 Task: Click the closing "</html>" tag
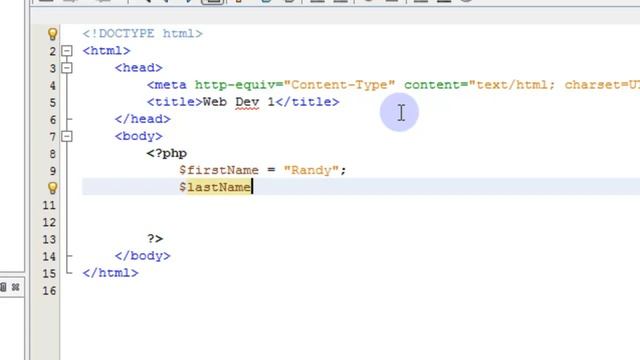[x=111, y=273]
